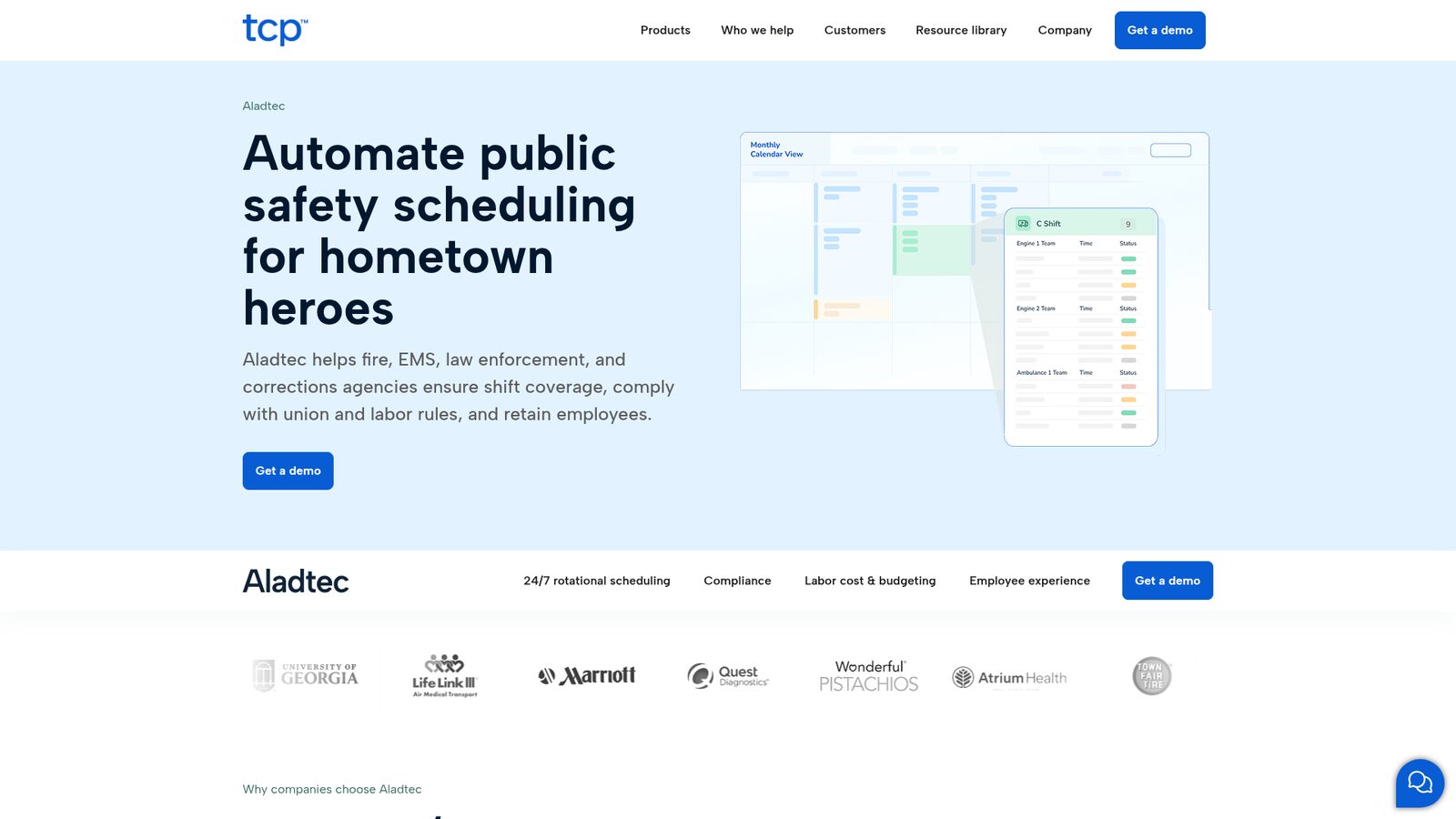Image resolution: width=1456 pixels, height=819 pixels.
Task: Click the Quest Diagnostics logo
Action: 728,675
